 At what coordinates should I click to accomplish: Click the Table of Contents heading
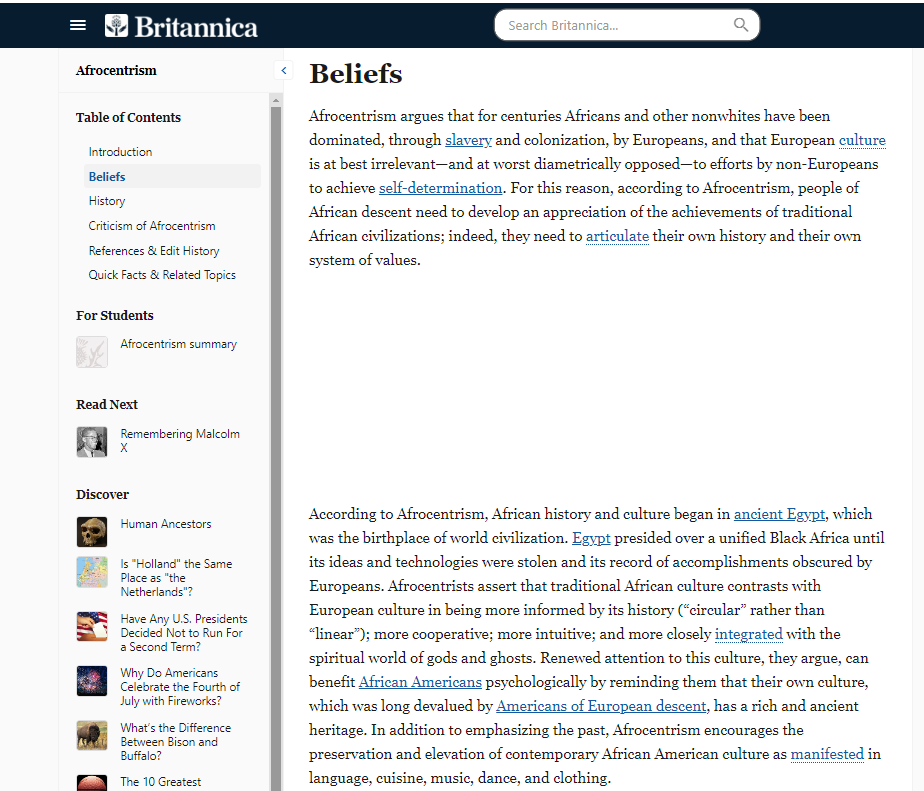click(x=128, y=117)
